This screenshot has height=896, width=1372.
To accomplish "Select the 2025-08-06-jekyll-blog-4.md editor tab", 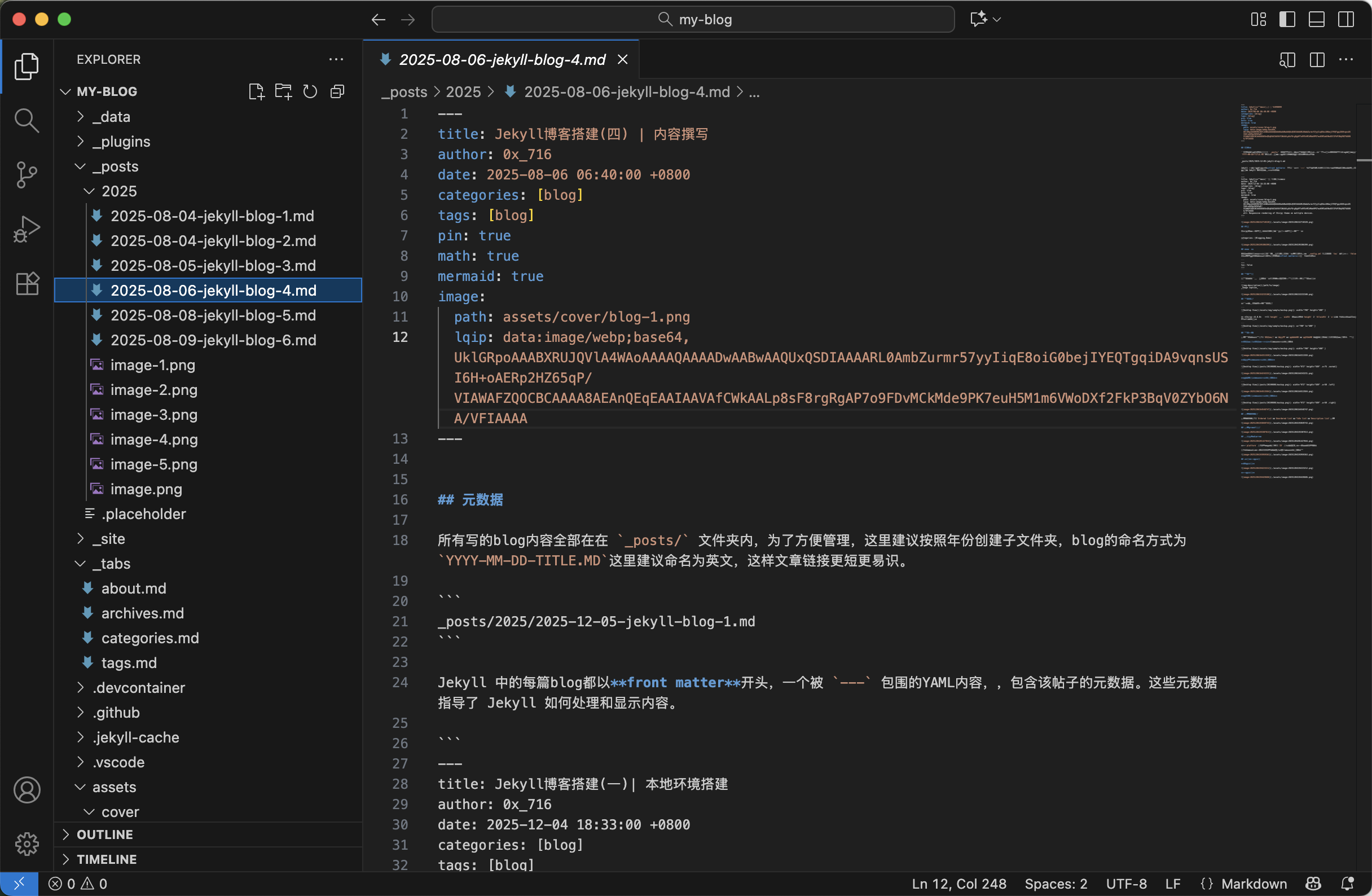I will (x=500, y=59).
